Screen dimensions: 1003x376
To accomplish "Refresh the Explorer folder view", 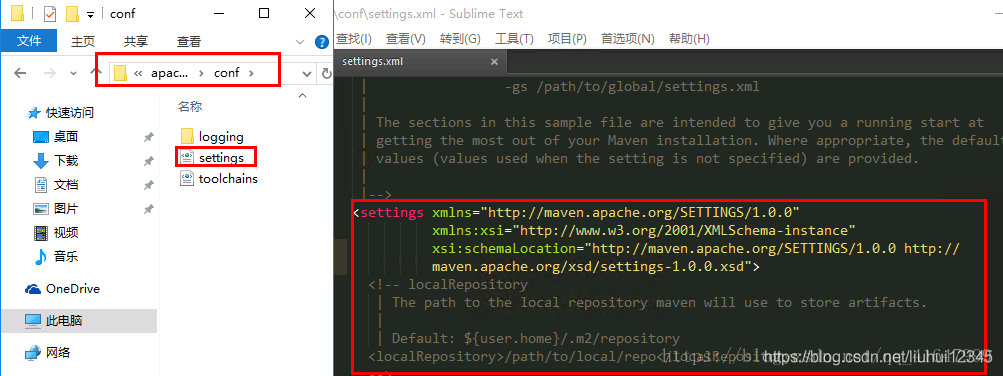I will (x=326, y=74).
